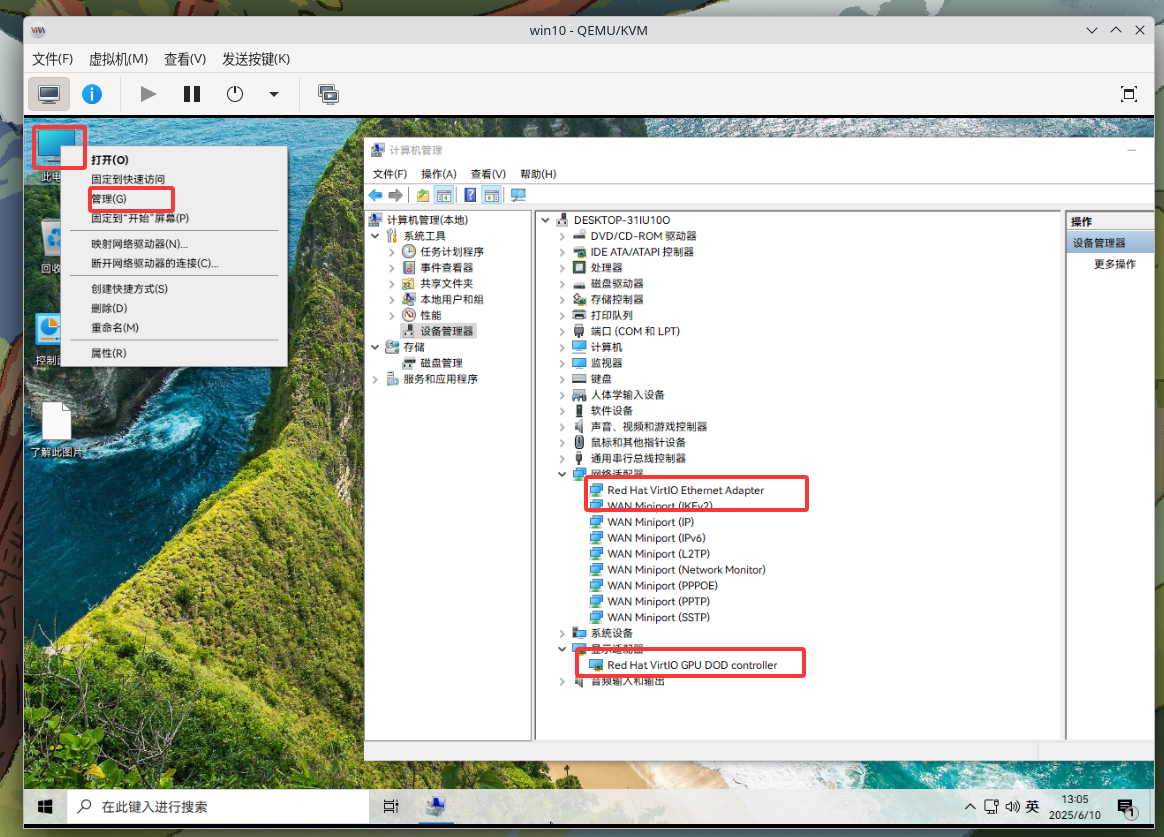
Task: Open 帮助(H) menu in Computer Management
Action: pyautogui.click(x=538, y=174)
